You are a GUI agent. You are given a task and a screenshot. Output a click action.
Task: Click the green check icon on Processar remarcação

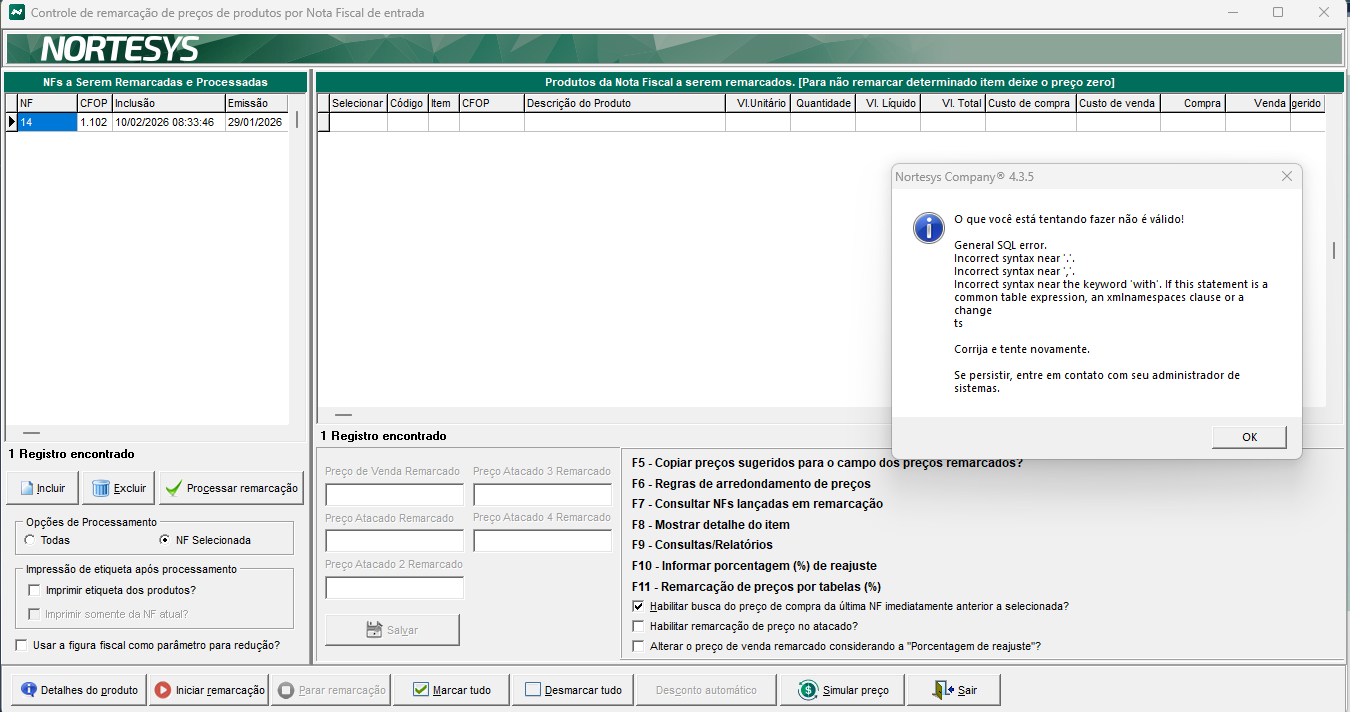point(173,489)
